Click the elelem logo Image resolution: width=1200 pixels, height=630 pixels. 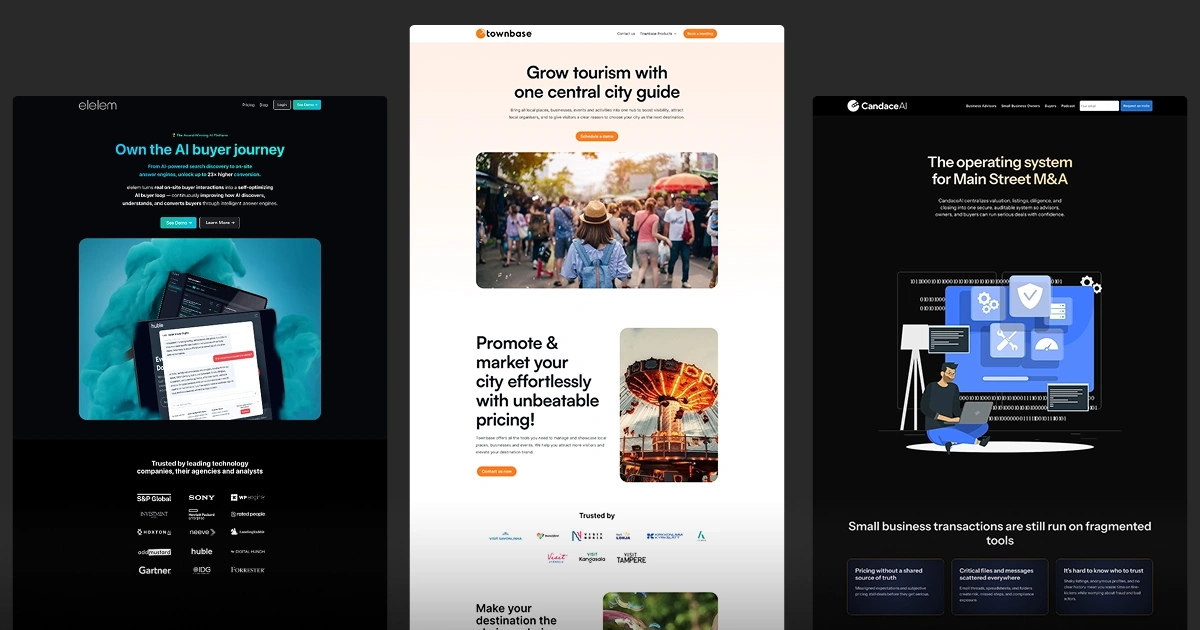pos(98,105)
